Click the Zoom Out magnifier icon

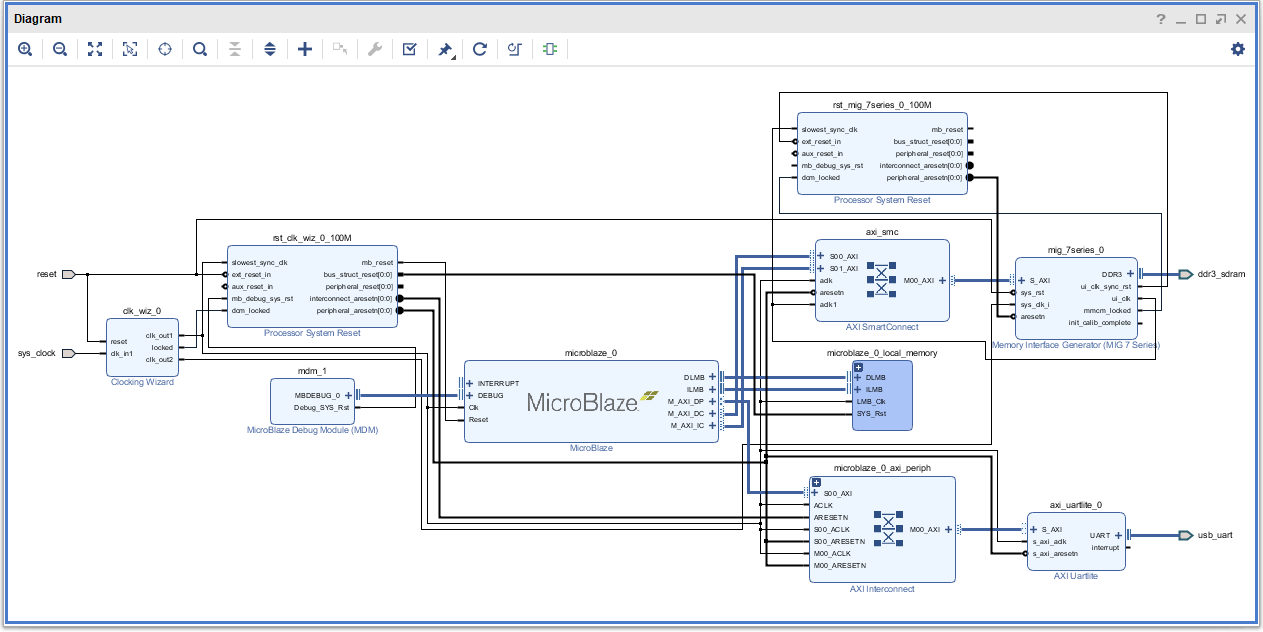pos(60,49)
